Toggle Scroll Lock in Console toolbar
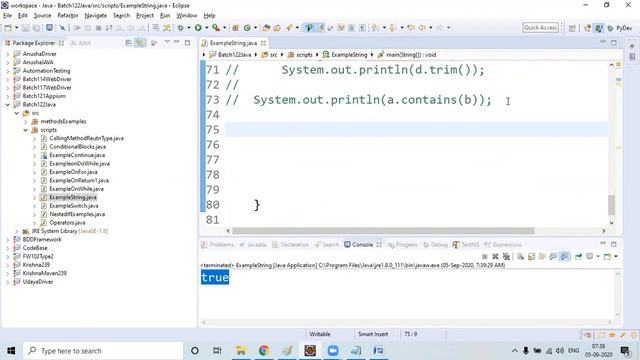 [x=531, y=256]
